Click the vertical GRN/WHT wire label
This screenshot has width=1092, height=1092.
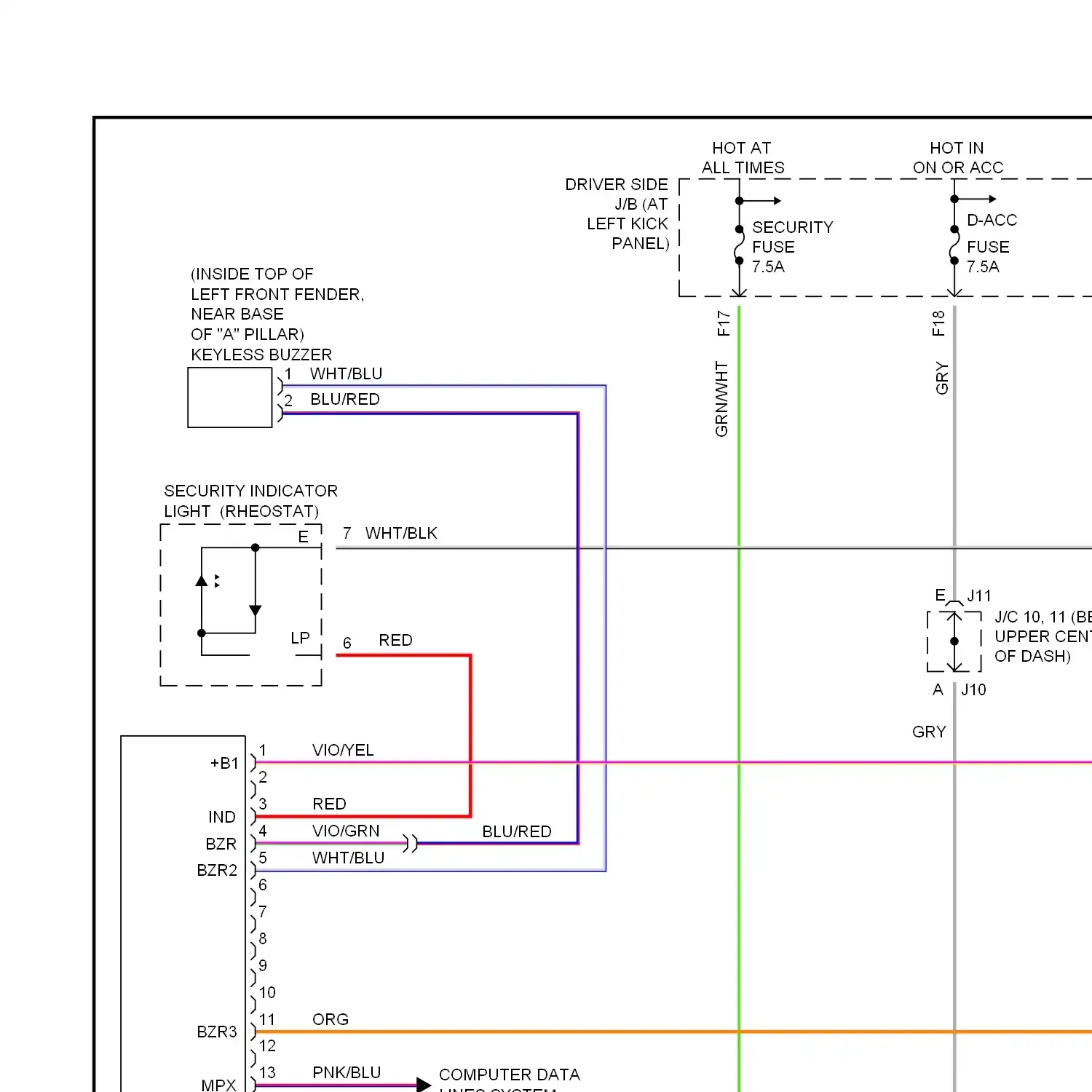point(721,399)
